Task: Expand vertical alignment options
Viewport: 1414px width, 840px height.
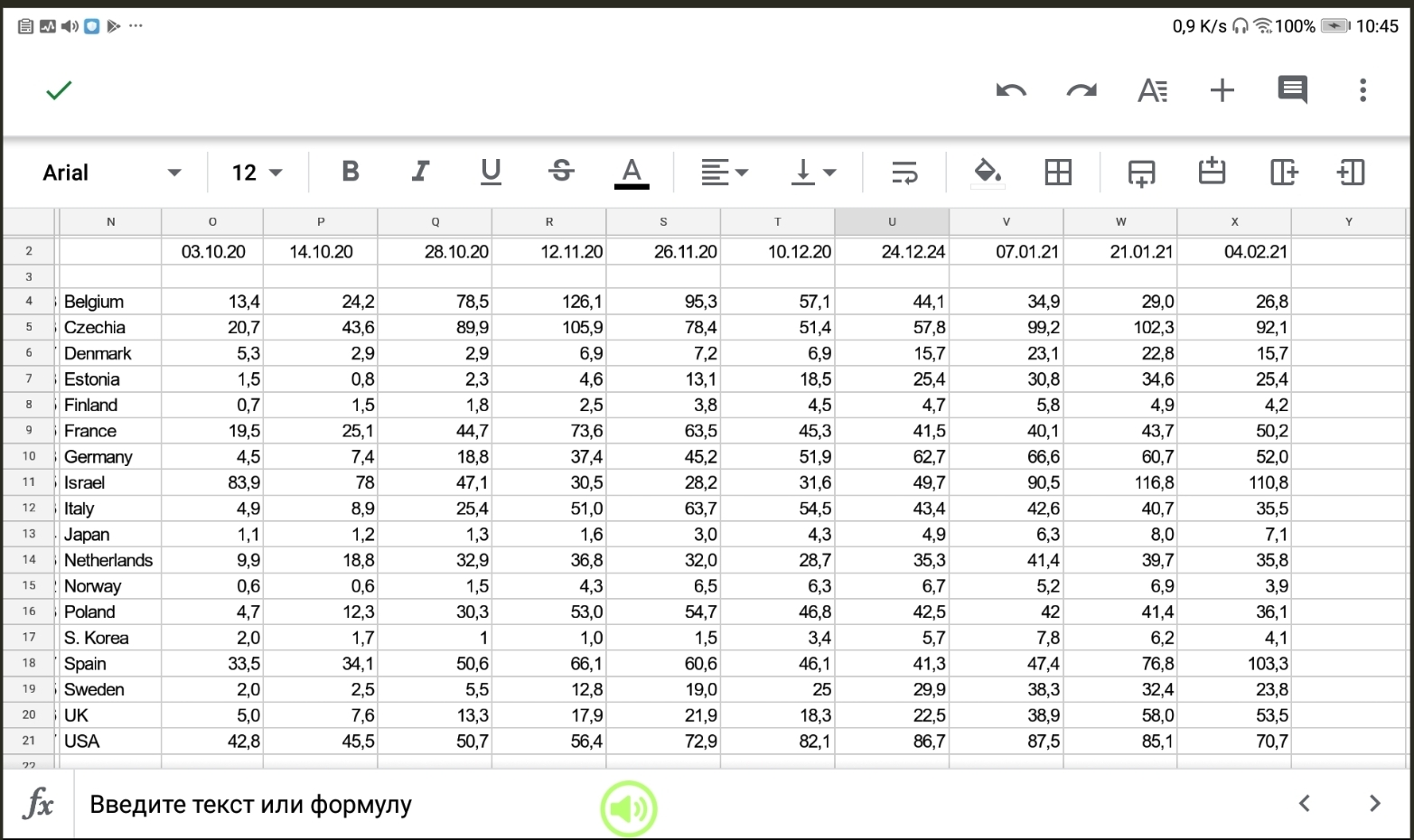Action: (813, 172)
